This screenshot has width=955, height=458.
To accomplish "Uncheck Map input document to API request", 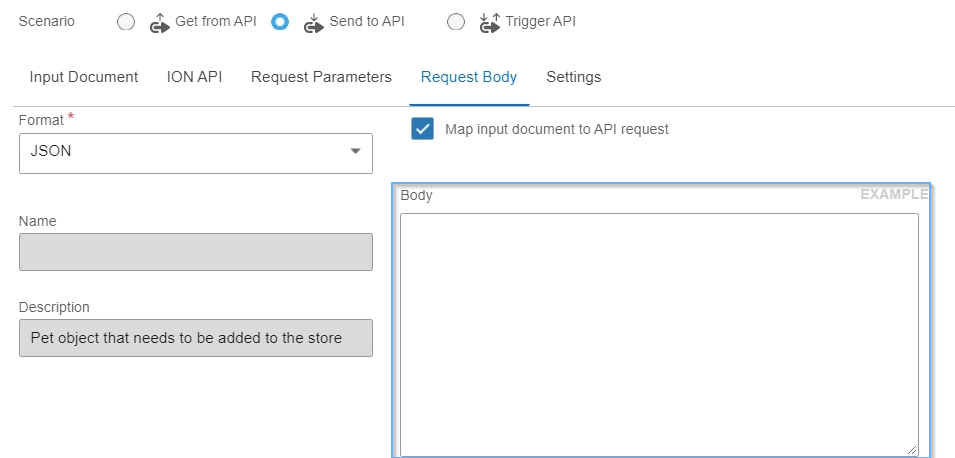I will tap(422, 129).
